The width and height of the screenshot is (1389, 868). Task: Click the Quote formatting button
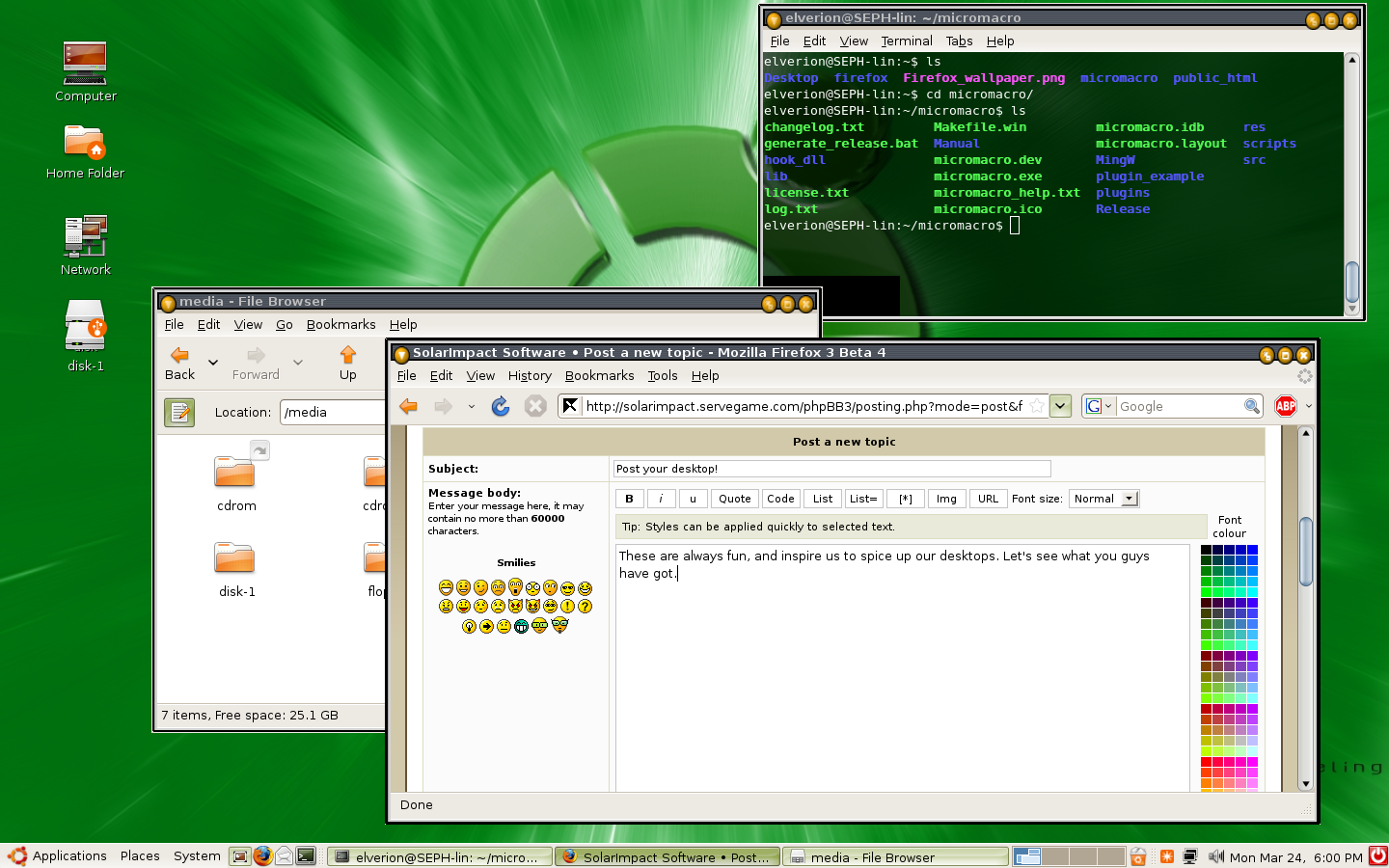(x=734, y=499)
